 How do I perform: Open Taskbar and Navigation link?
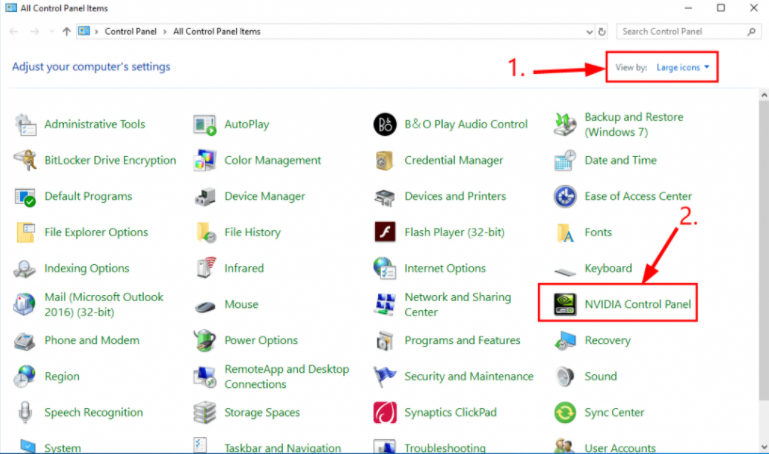coord(282,448)
